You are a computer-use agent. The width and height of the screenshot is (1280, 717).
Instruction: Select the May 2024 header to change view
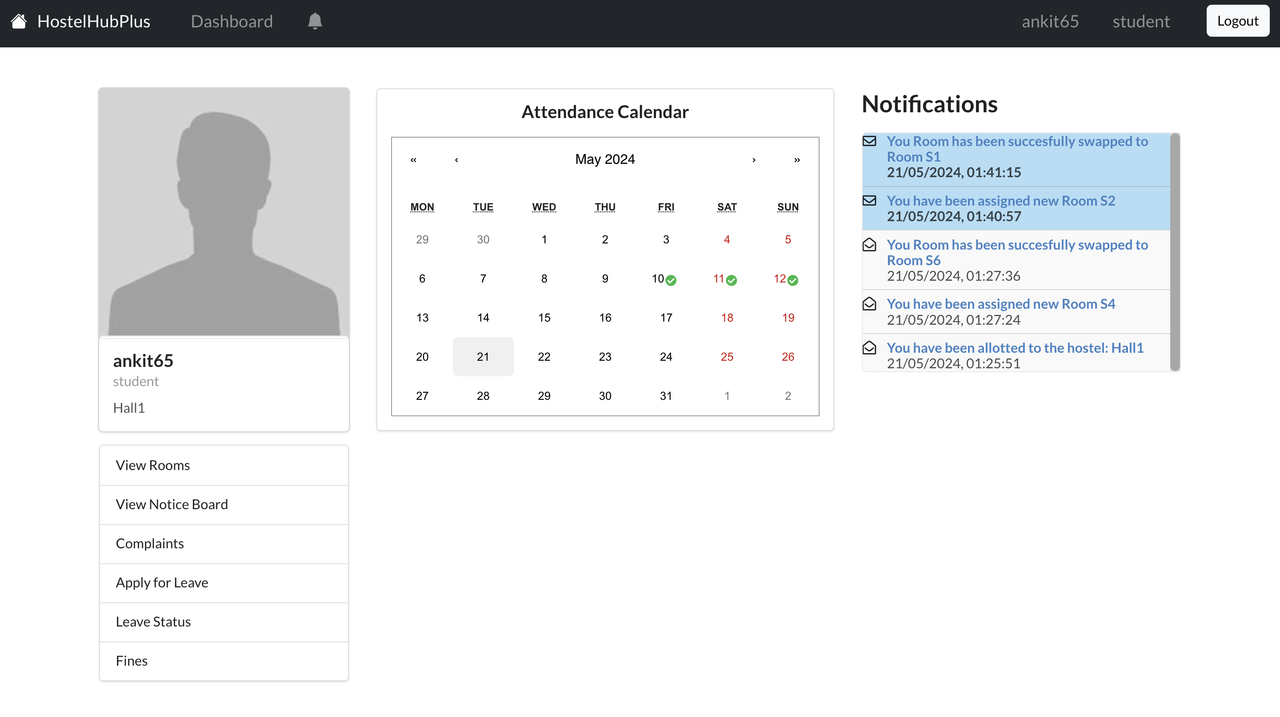point(605,159)
